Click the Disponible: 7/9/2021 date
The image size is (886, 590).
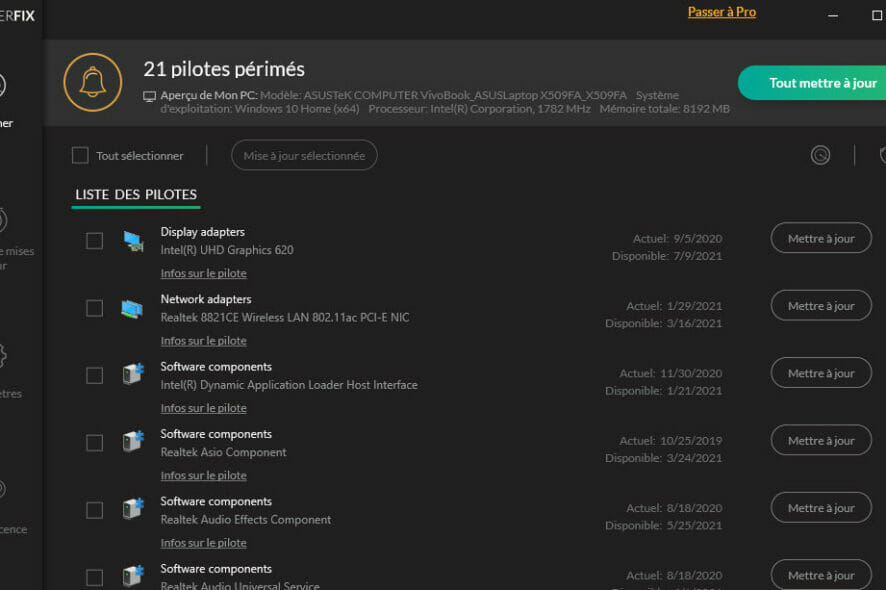coord(667,256)
